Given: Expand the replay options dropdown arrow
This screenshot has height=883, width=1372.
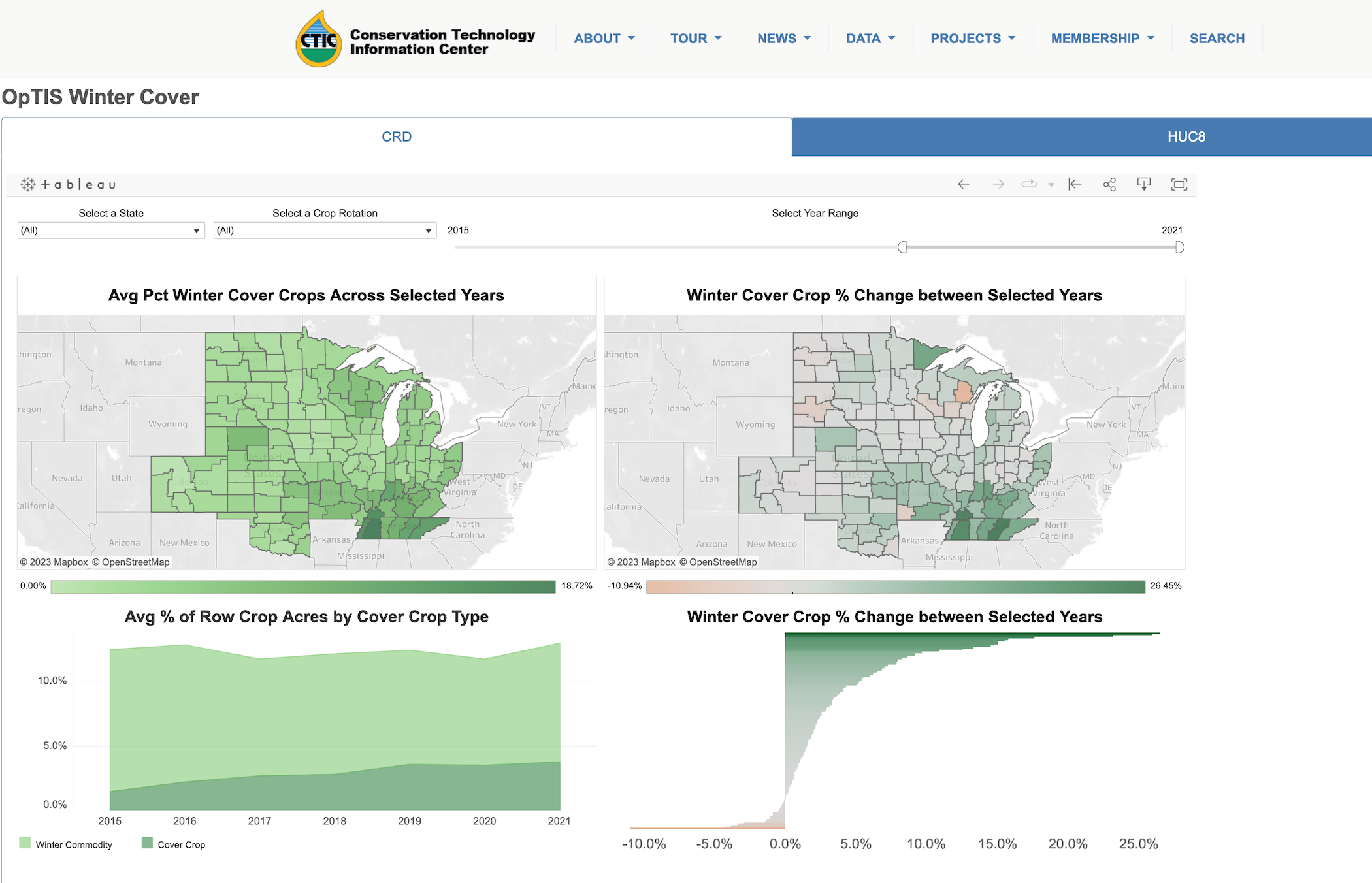Looking at the screenshot, I should [1051, 185].
